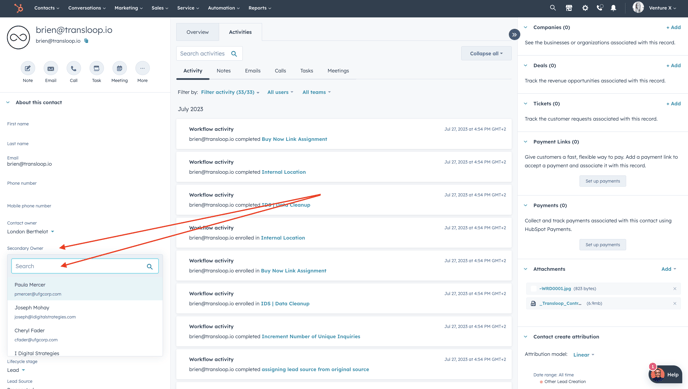The image size is (688, 389).
Task: Select Joseph Mohay as secondary owner
Action: pos(85,312)
